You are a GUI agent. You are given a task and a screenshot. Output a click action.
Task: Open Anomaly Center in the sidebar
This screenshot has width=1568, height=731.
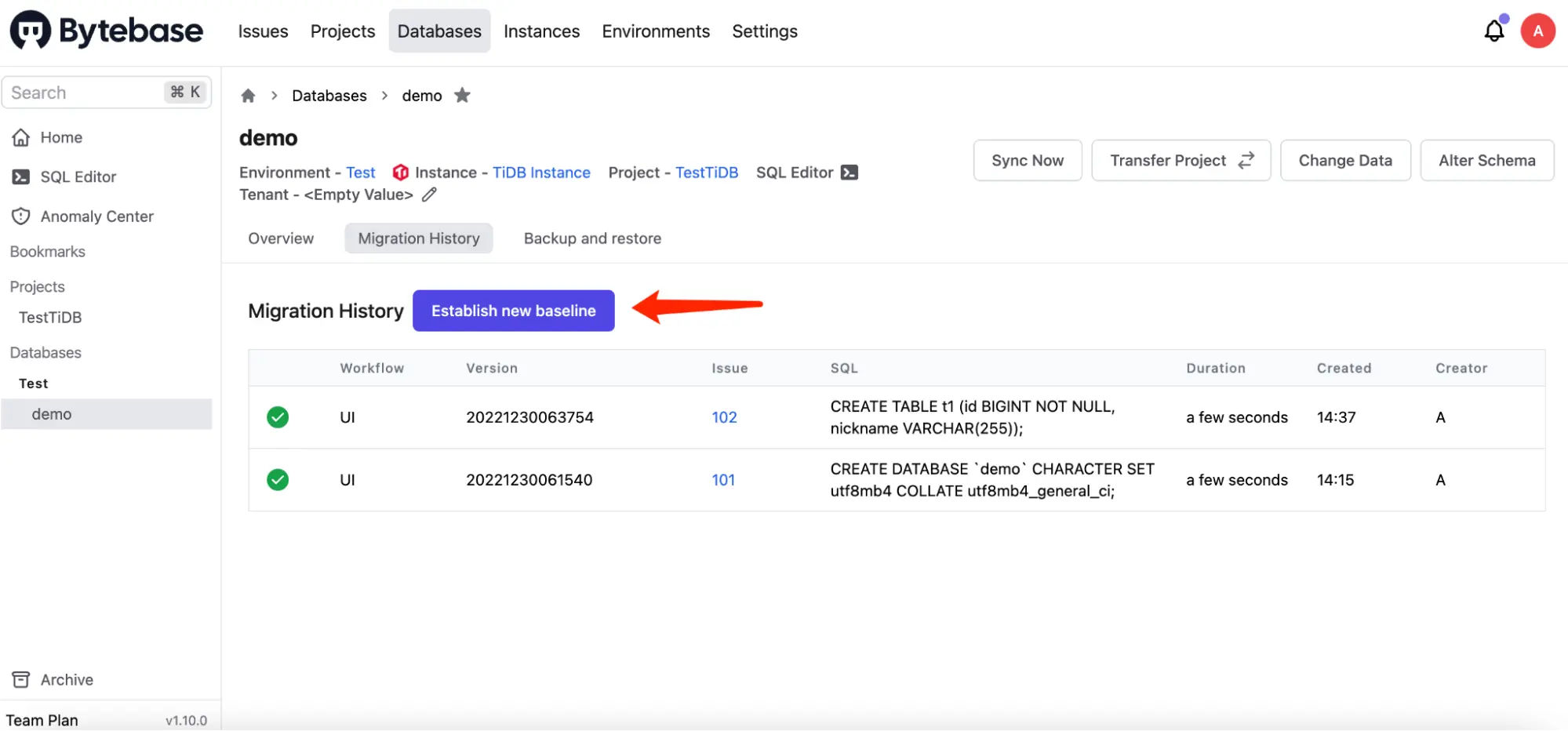[97, 216]
